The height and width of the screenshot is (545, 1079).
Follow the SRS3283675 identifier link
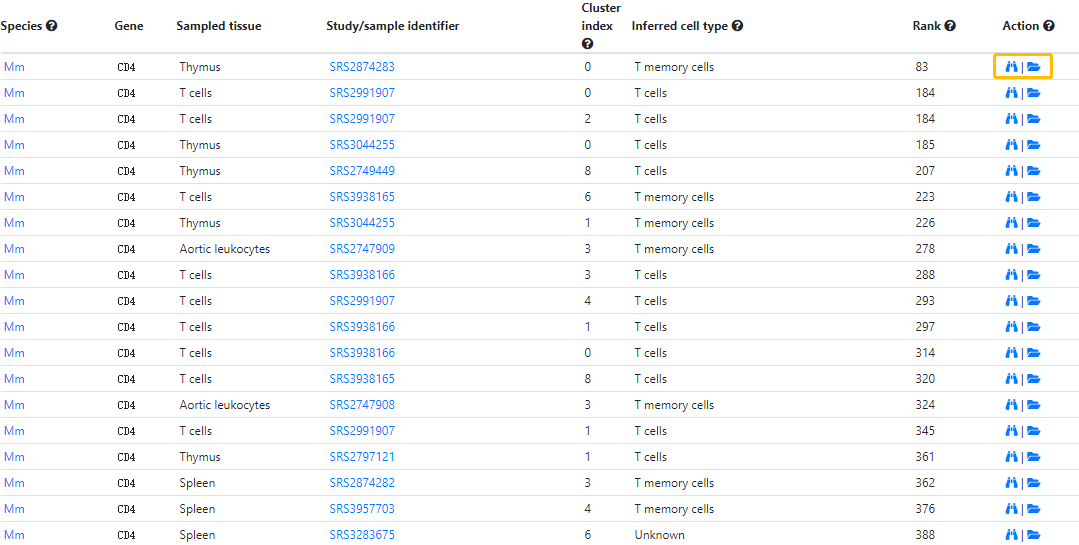click(362, 535)
